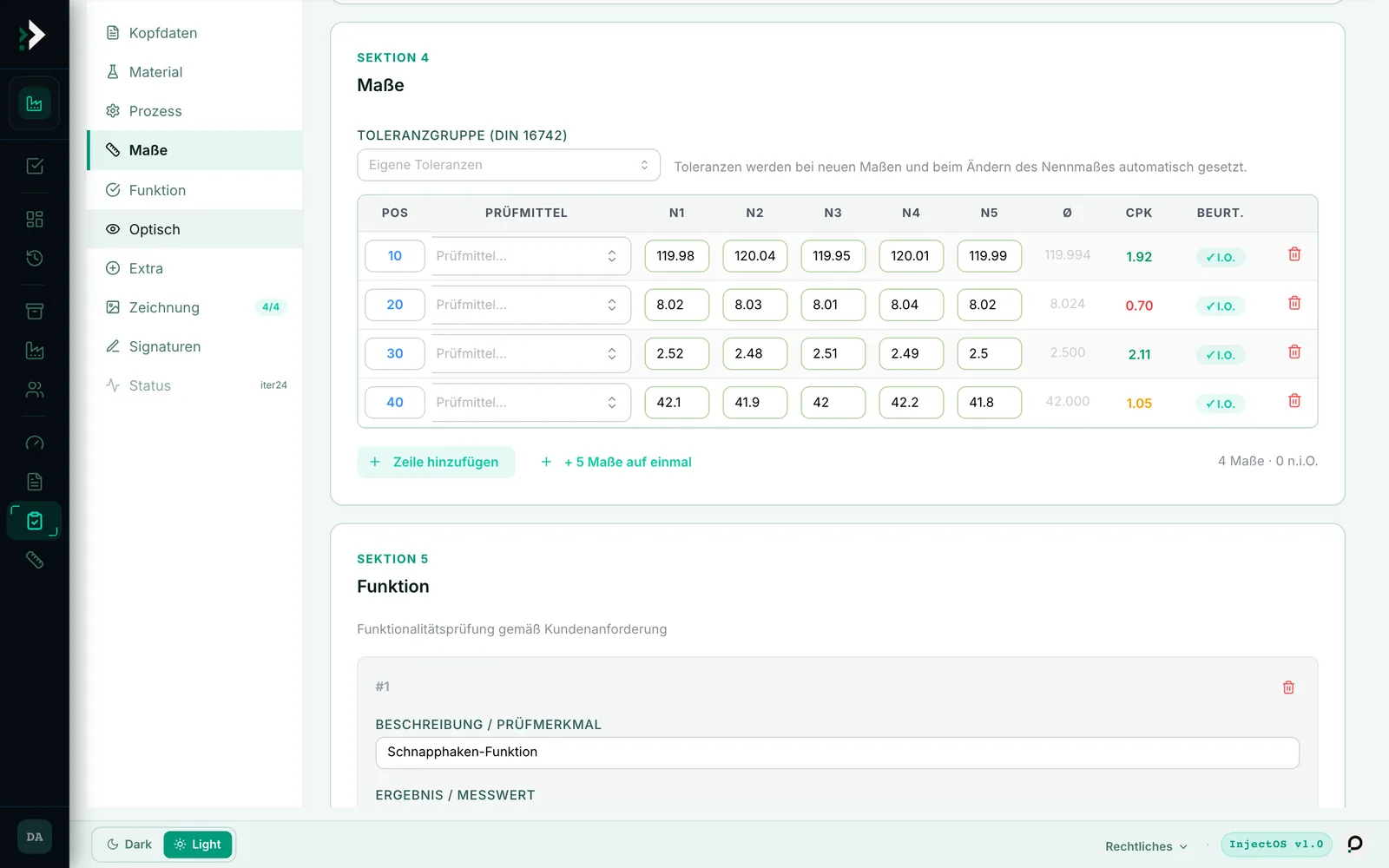Open the chat bubble icon

1354,844
